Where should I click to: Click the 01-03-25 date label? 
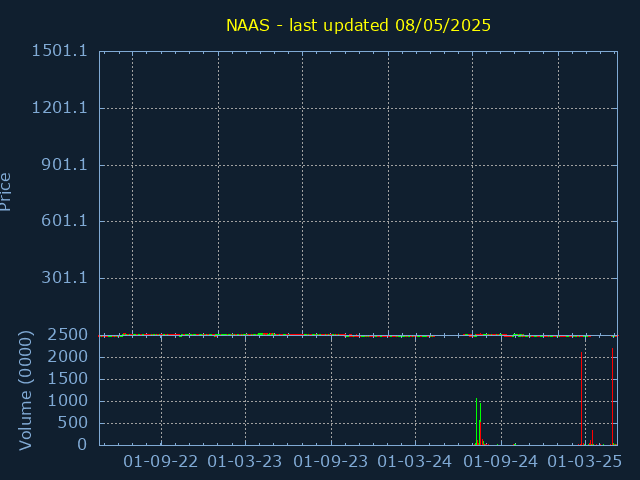tap(585, 462)
